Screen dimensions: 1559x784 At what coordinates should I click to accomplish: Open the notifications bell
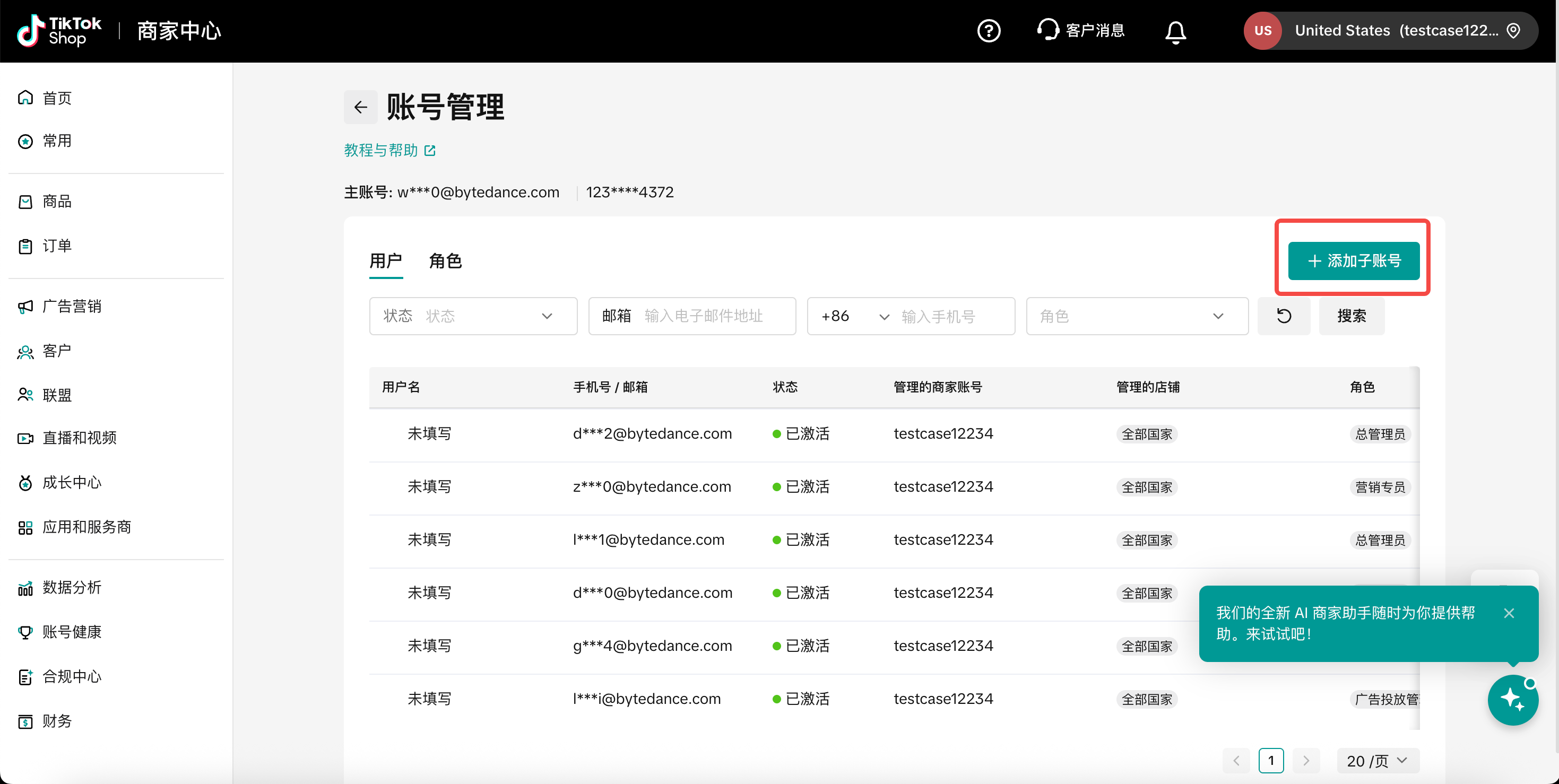point(1175,31)
